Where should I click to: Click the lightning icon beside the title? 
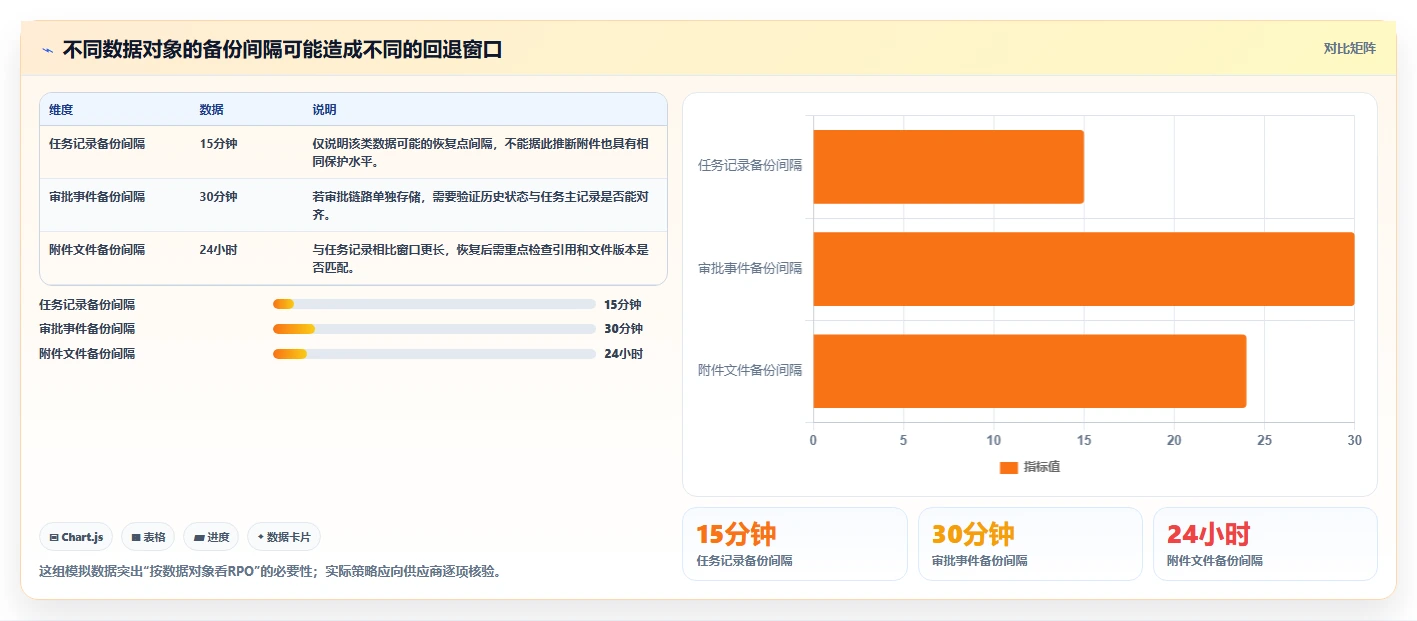[47, 50]
